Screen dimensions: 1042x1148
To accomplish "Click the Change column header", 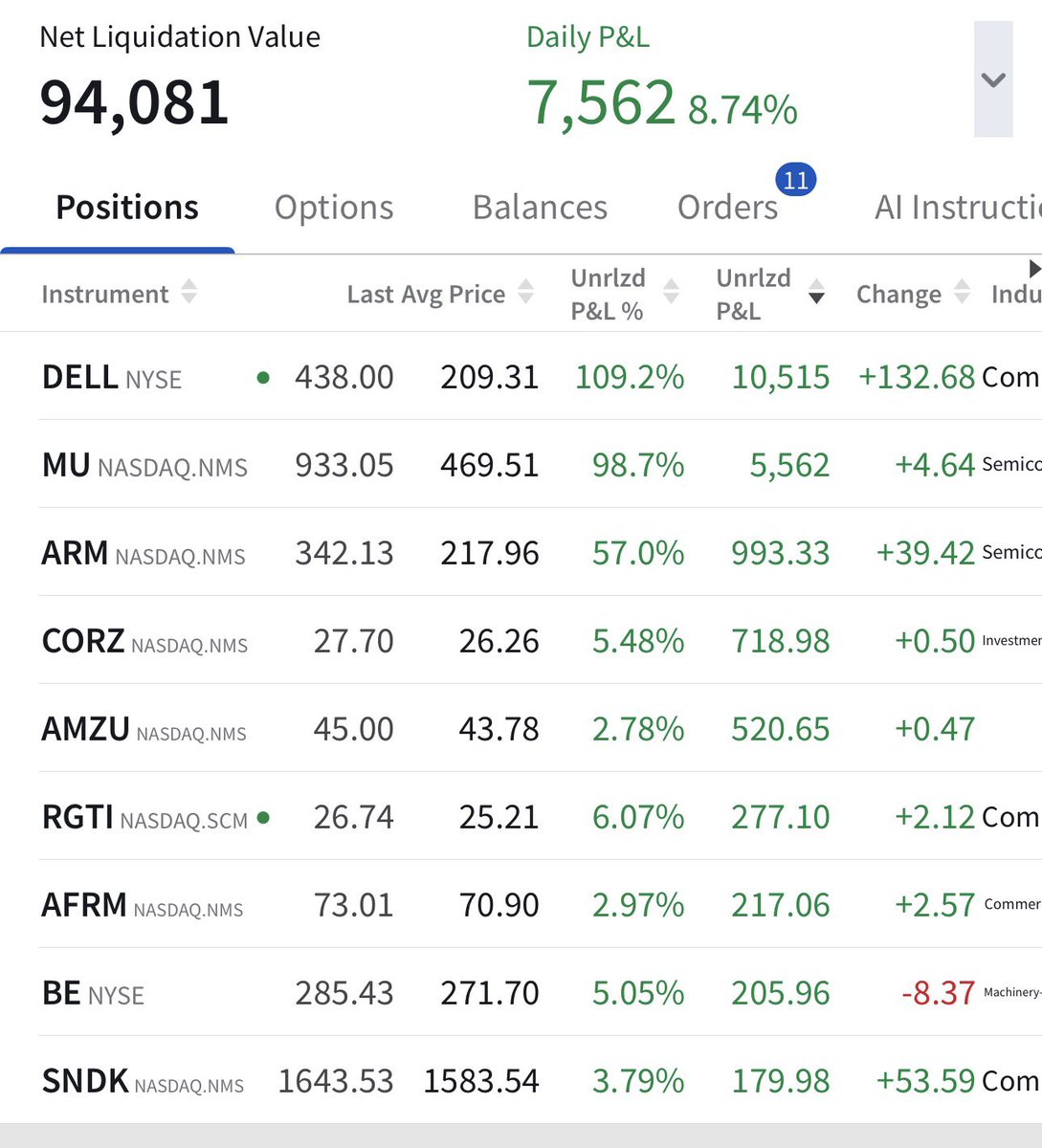I will click(898, 294).
